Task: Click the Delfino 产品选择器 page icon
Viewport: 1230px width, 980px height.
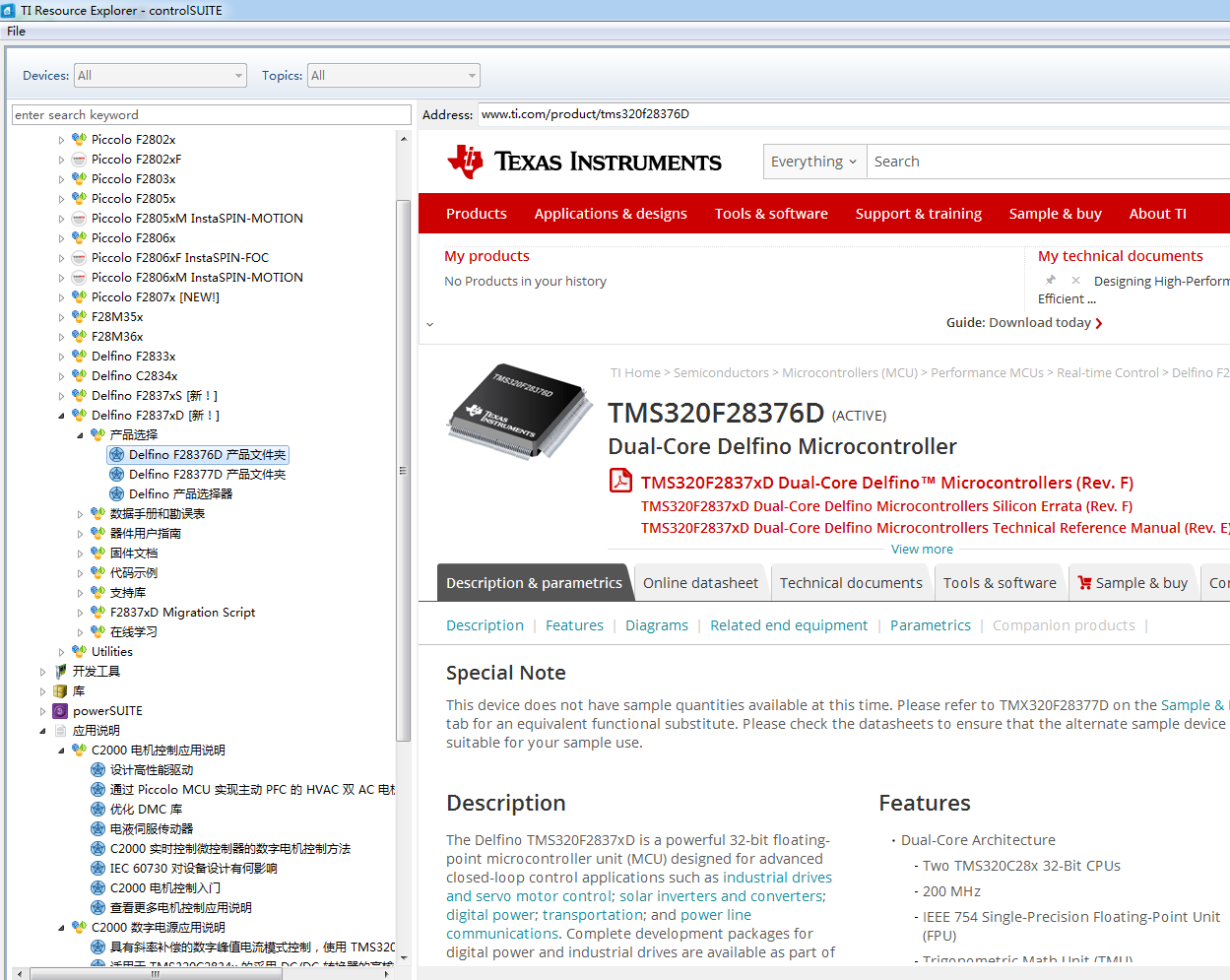Action: (x=116, y=494)
